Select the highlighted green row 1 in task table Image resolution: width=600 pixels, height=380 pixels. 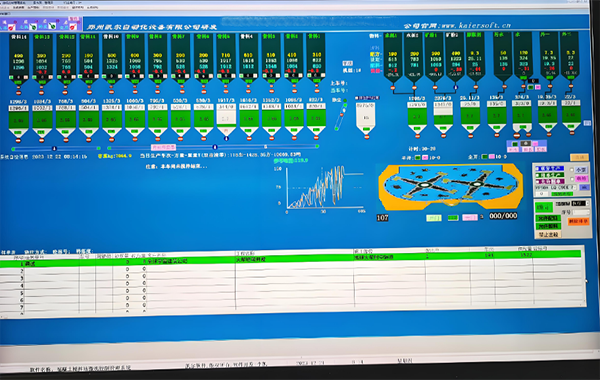291,259
